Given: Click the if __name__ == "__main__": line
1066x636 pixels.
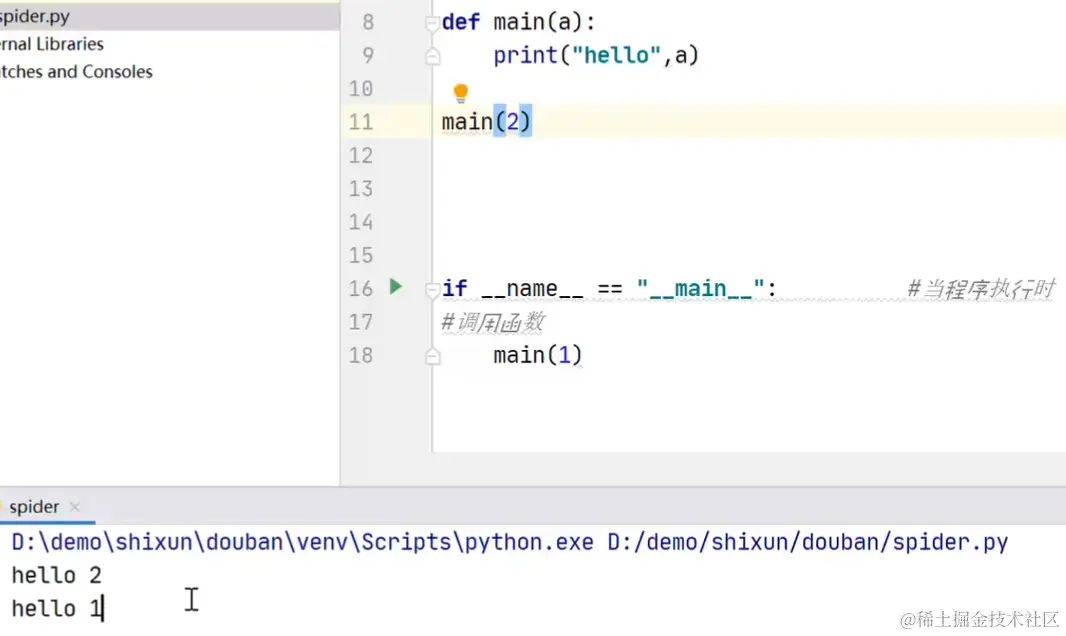Looking at the screenshot, I should tap(609, 289).
